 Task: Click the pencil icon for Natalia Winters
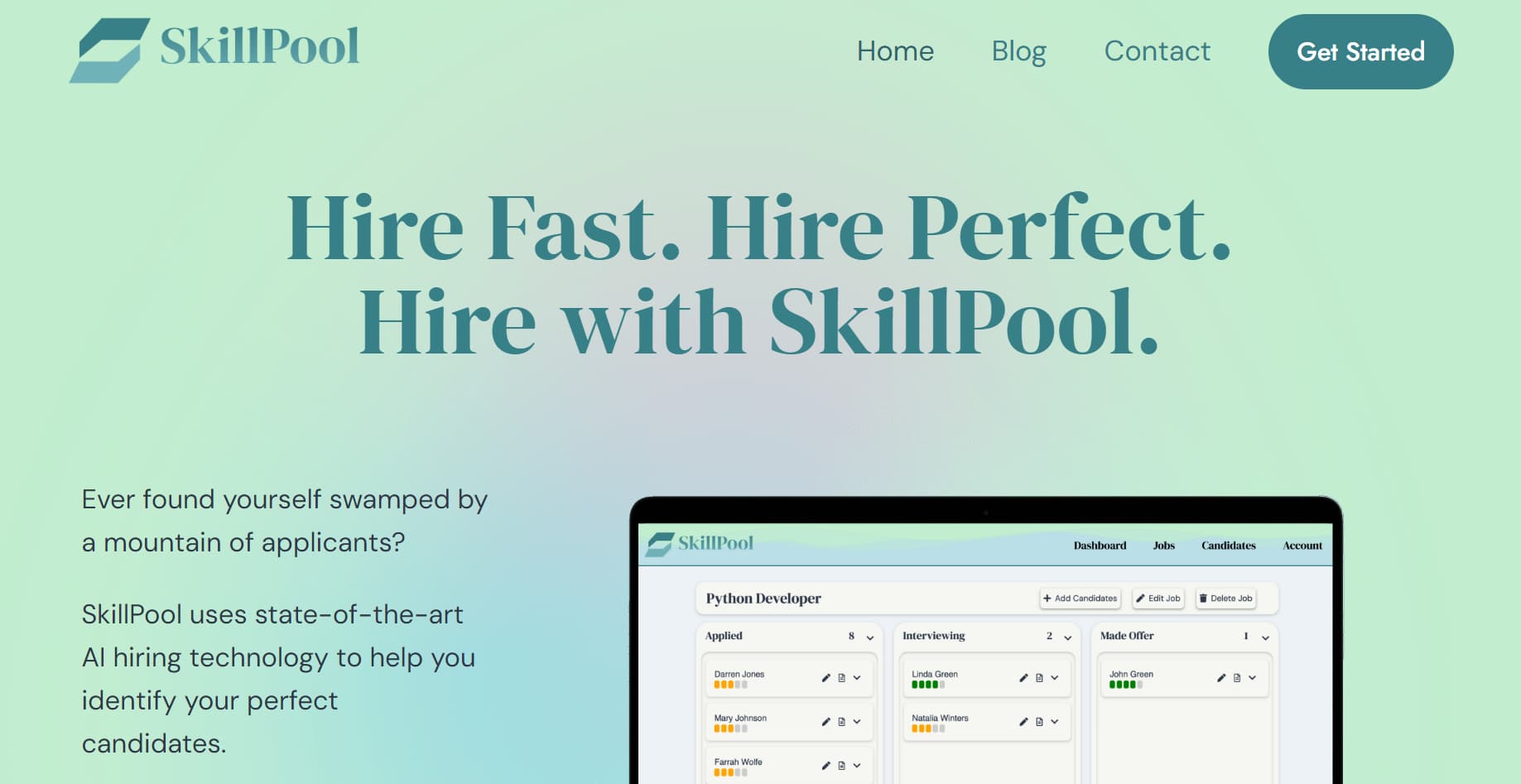1023,722
